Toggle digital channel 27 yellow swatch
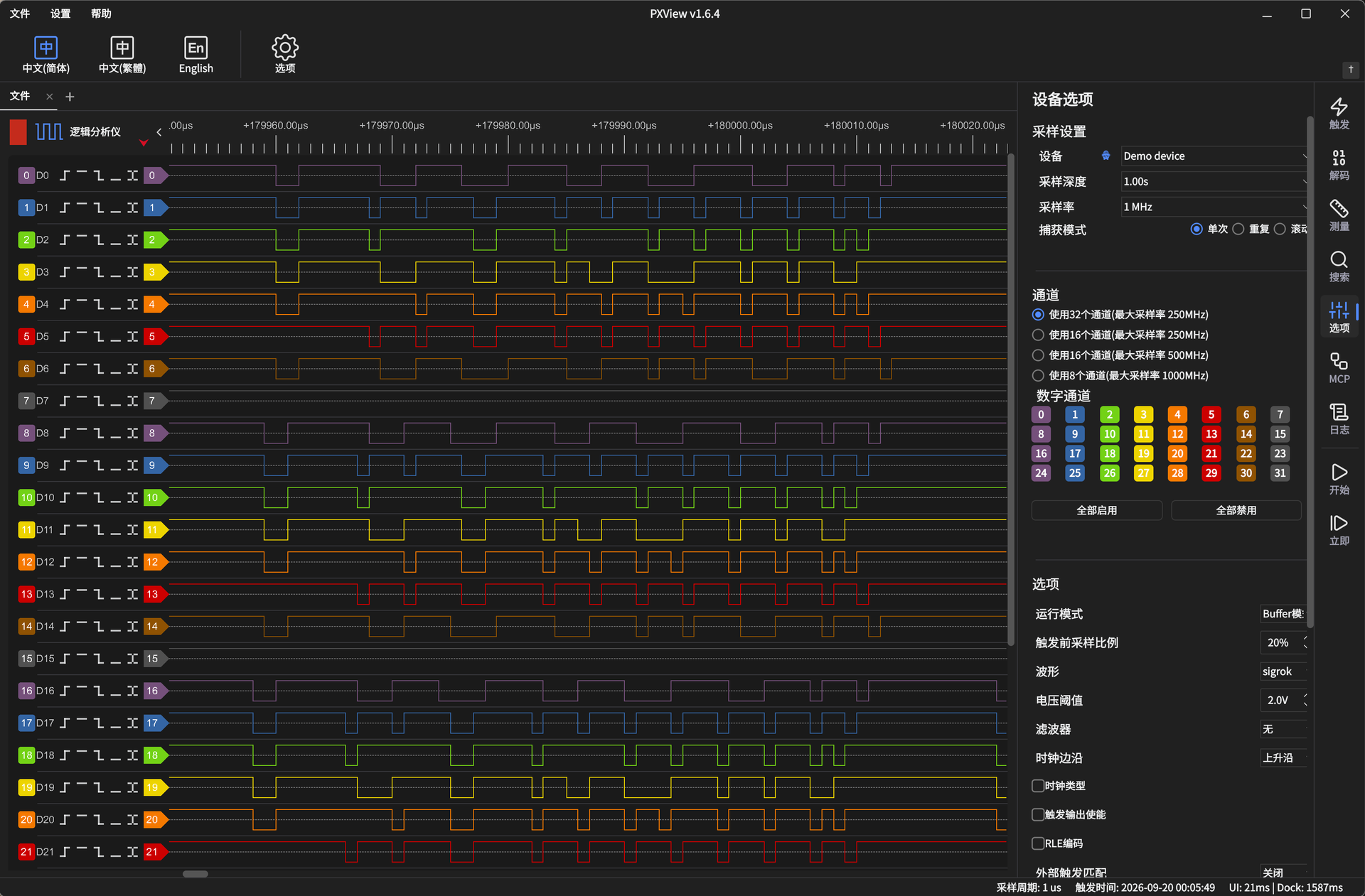1365x896 pixels. coord(1143,473)
